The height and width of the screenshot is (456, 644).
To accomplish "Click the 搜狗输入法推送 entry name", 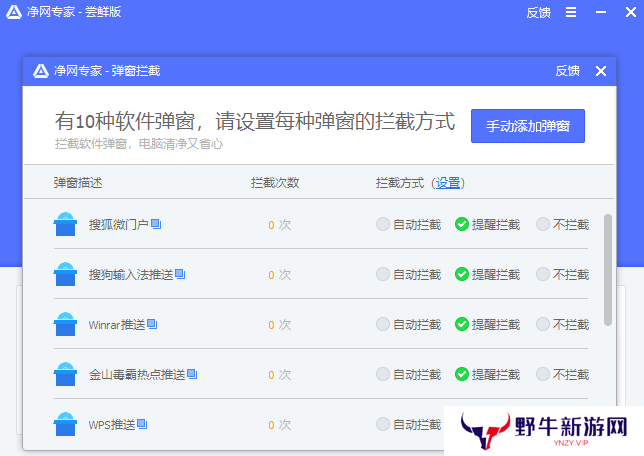I will point(131,274).
